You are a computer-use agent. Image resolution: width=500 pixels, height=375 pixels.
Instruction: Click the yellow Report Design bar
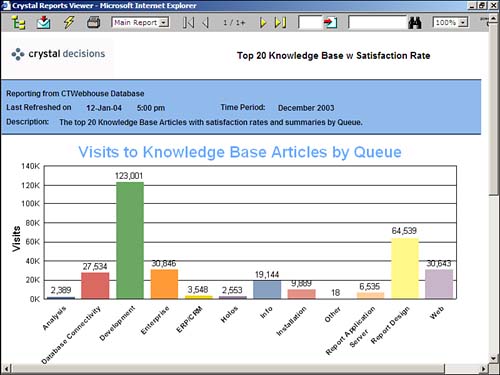(405, 268)
